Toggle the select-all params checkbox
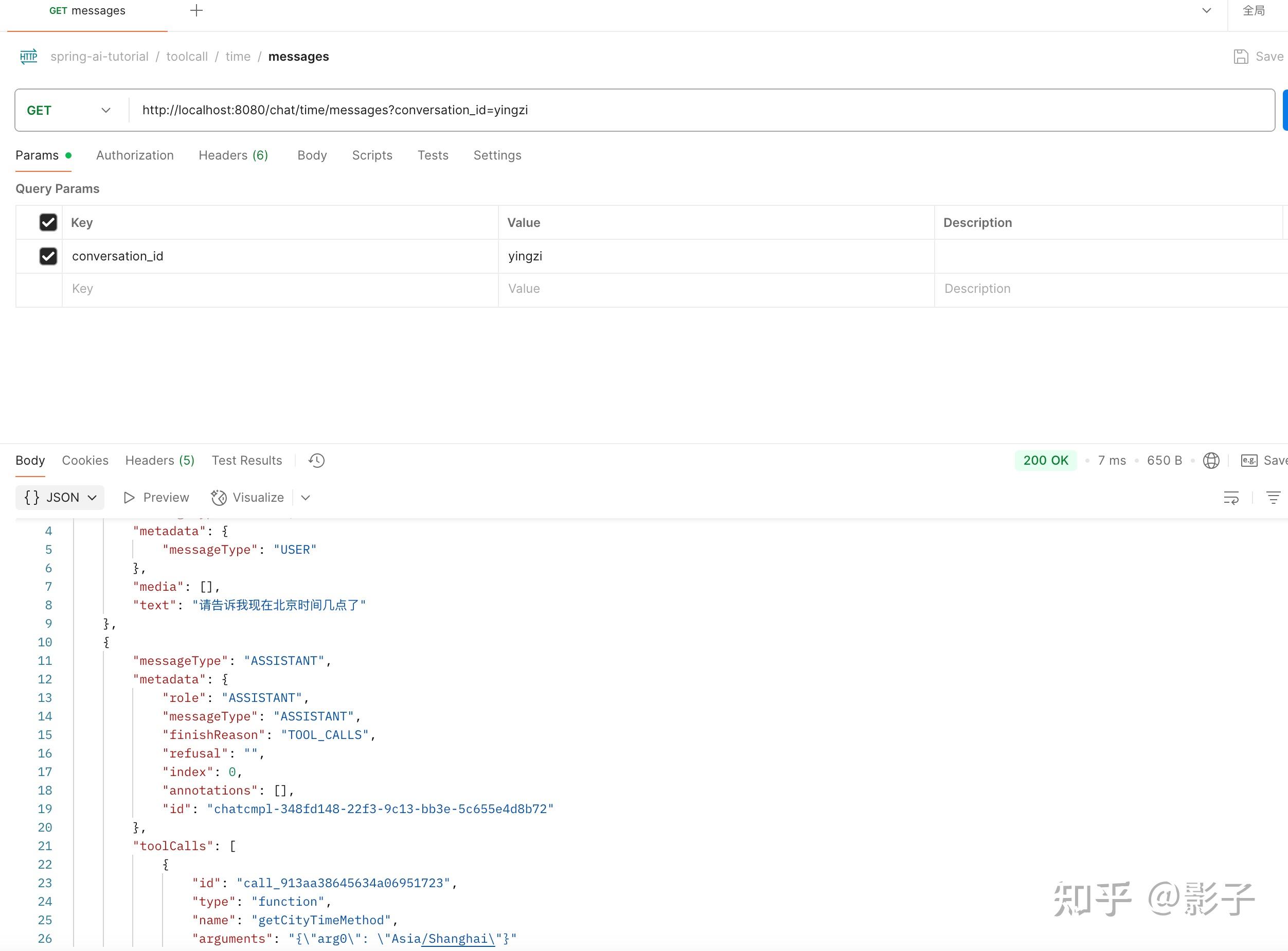Viewport: 1288px width, 951px height. coord(48,223)
